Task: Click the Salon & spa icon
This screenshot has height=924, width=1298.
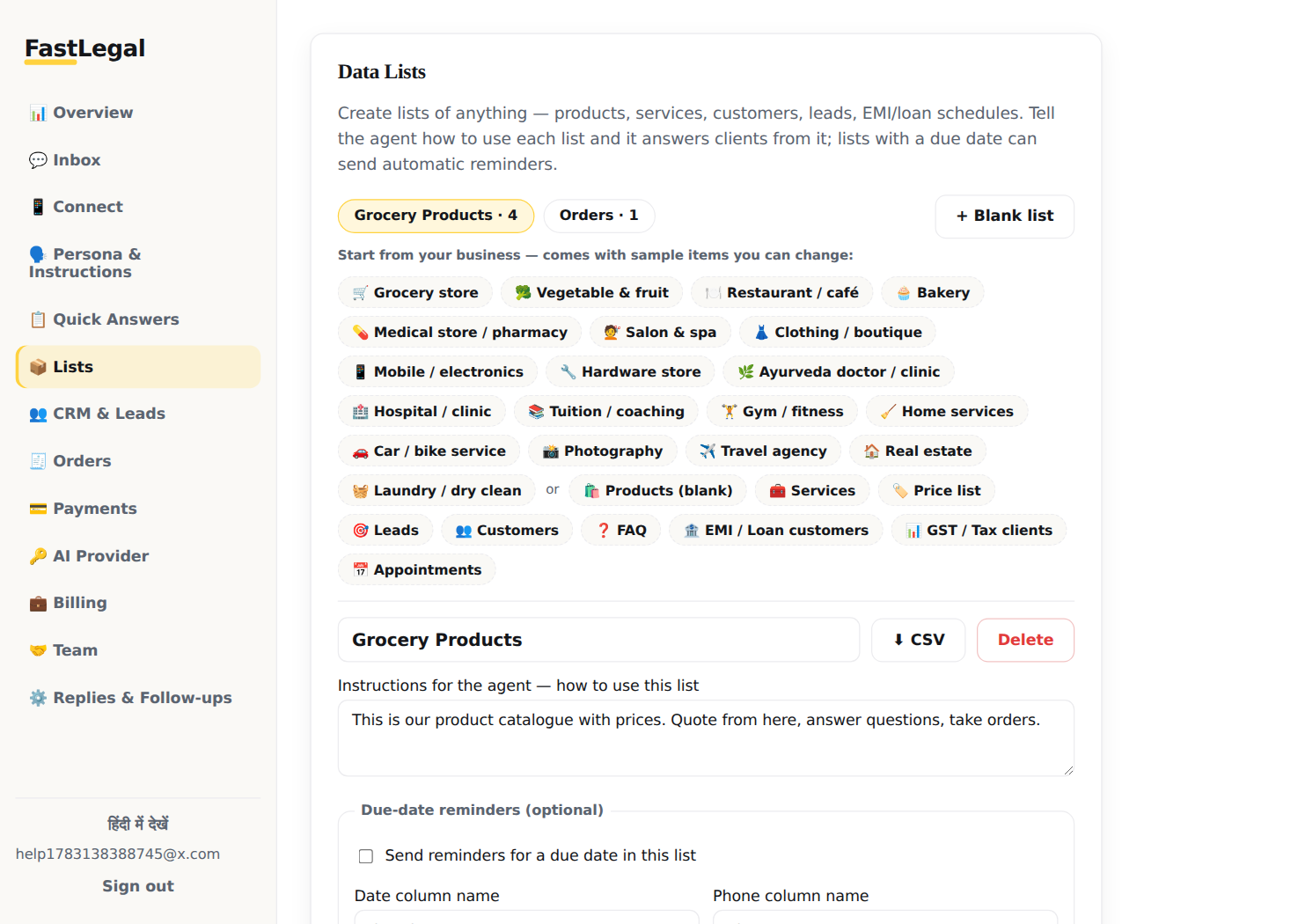Action: pos(612,333)
